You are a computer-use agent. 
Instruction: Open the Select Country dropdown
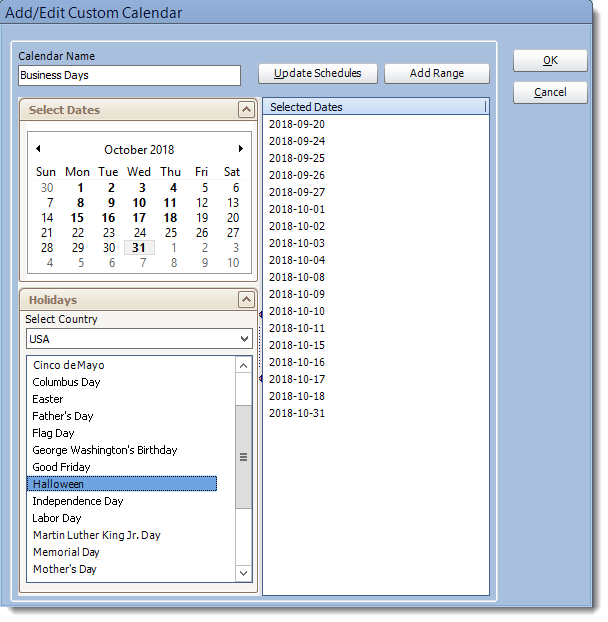pos(244,339)
